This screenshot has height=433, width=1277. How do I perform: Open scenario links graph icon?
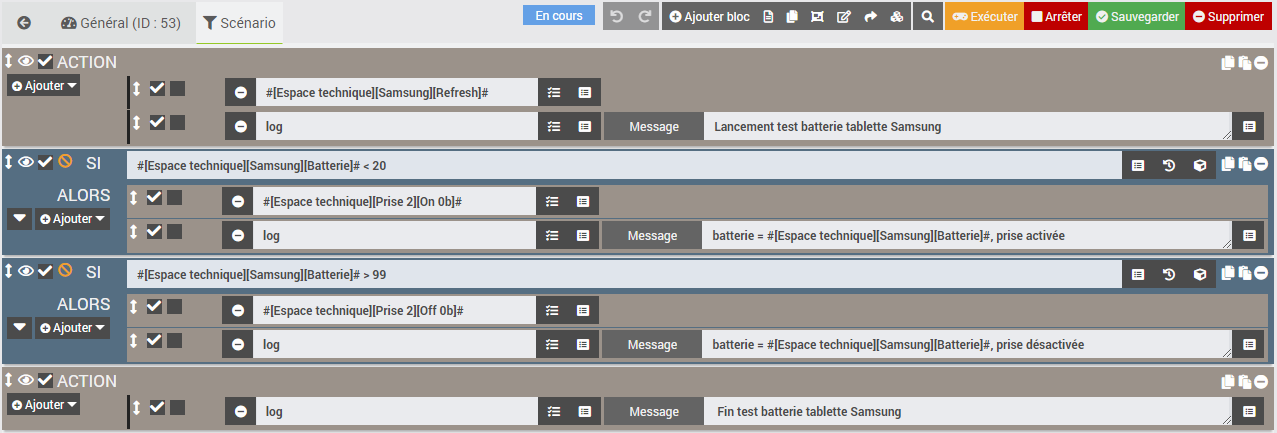coord(817,17)
